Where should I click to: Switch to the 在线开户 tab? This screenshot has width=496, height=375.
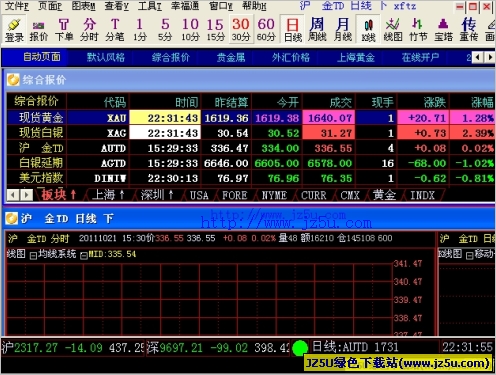click(420, 57)
